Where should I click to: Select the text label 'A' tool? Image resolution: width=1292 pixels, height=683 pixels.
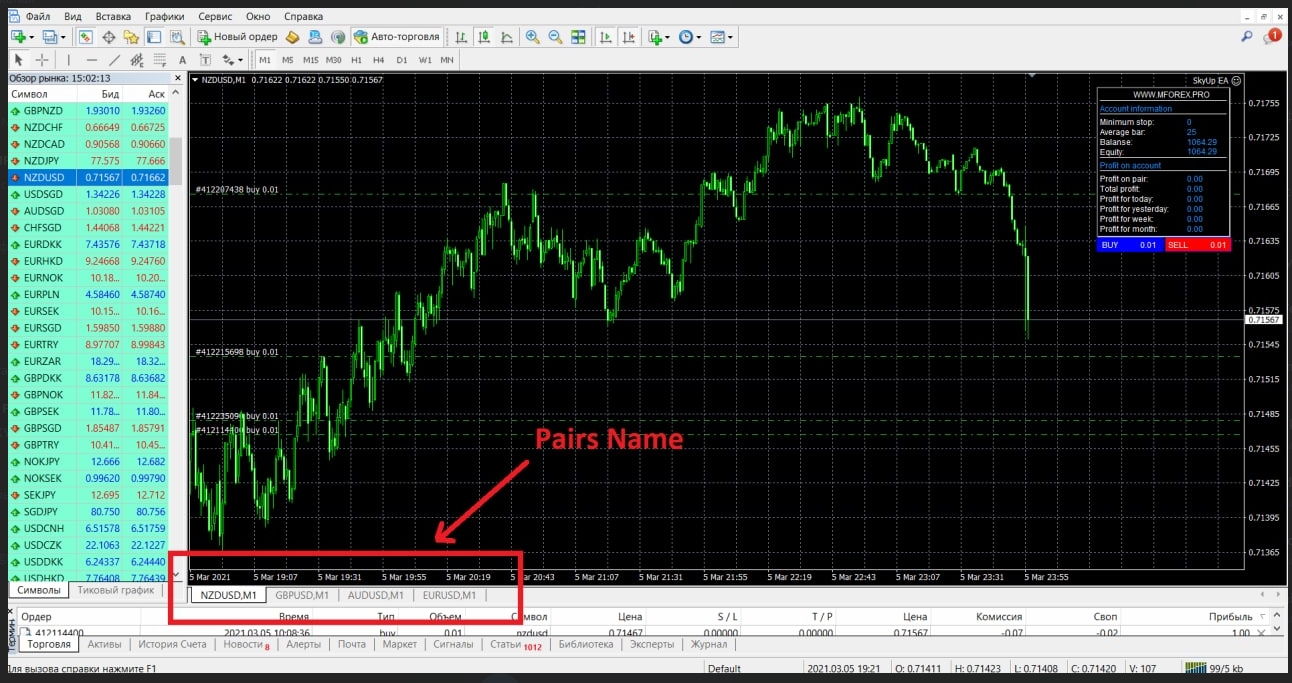point(182,60)
